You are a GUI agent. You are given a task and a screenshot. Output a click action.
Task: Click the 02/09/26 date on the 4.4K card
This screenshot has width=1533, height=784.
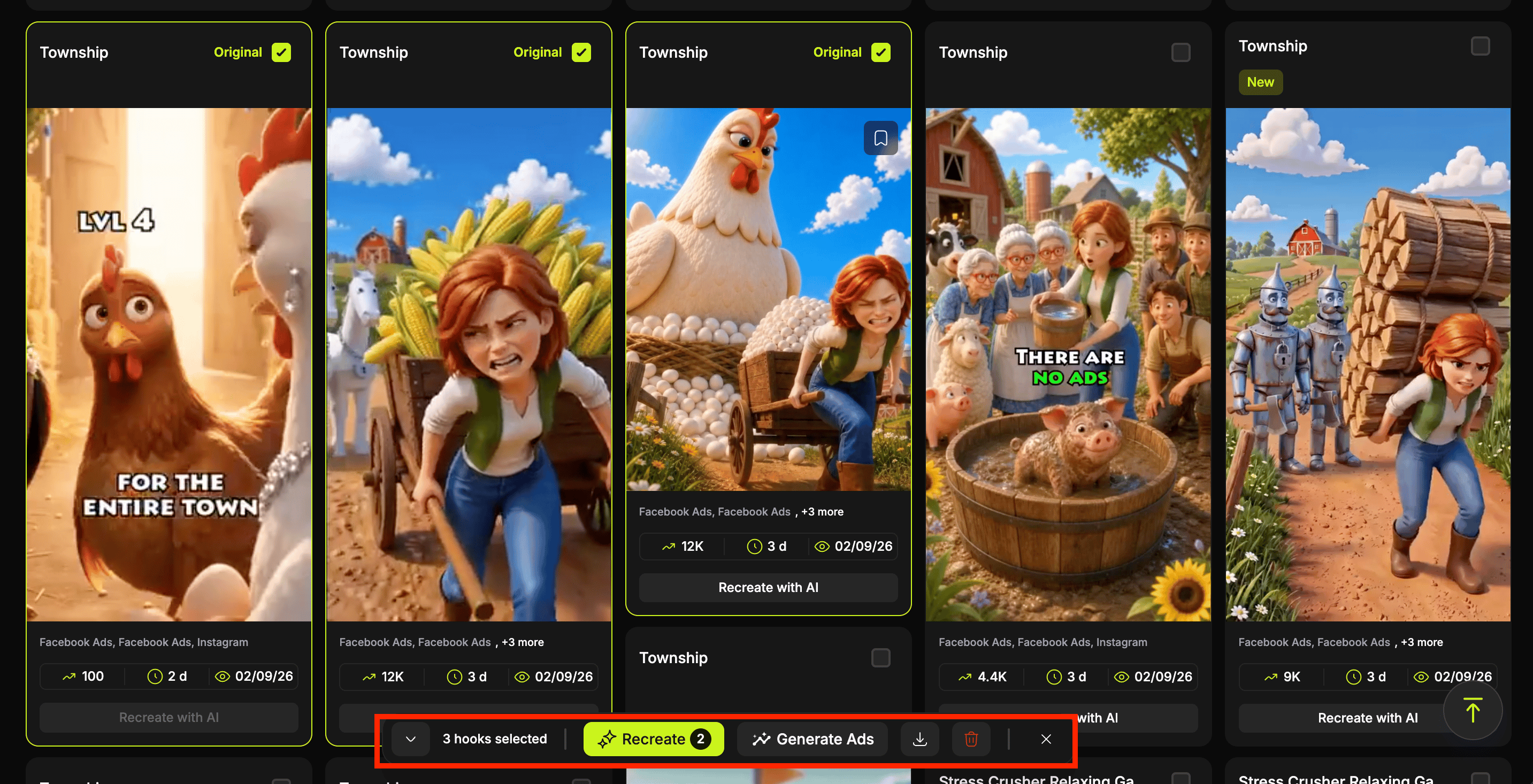pos(1163,677)
